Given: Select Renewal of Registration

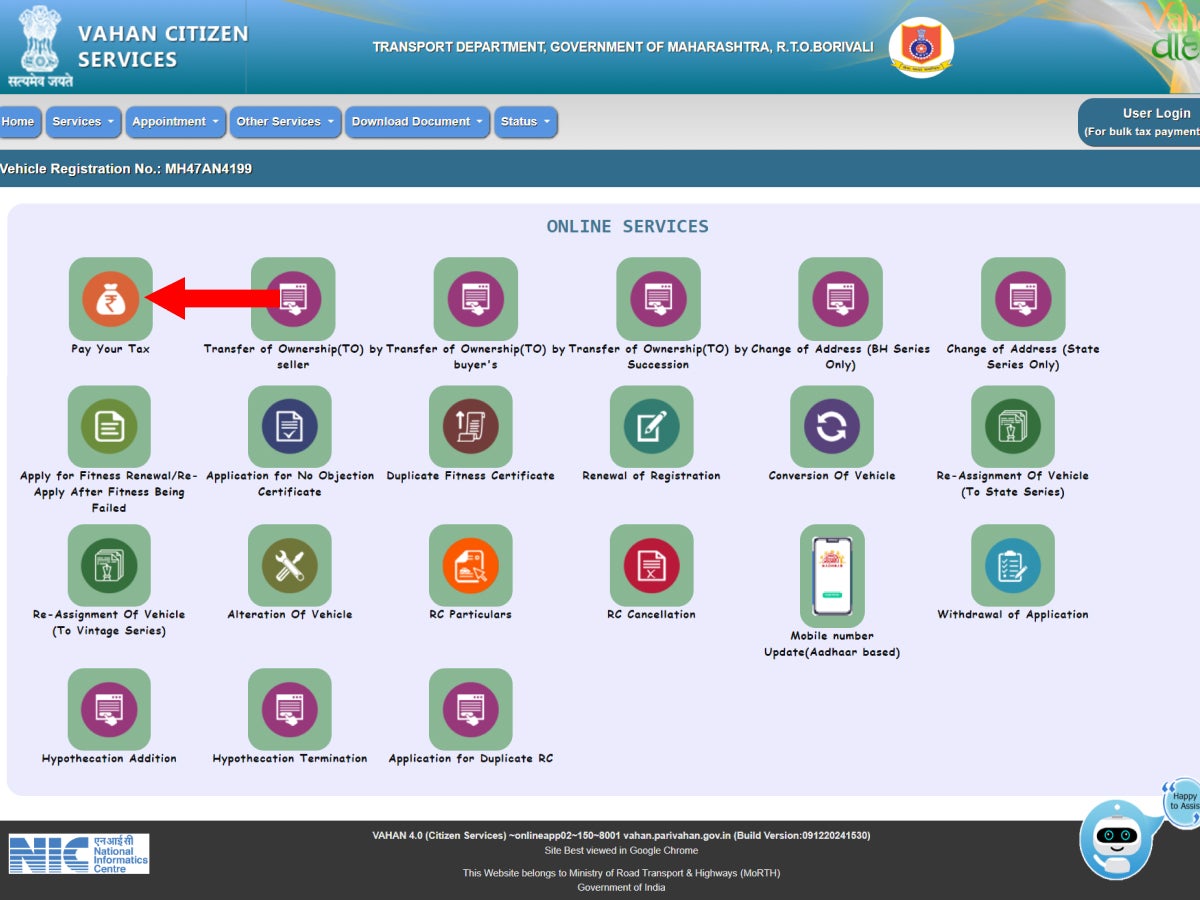Looking at the screenshot, I should (651, 428).
